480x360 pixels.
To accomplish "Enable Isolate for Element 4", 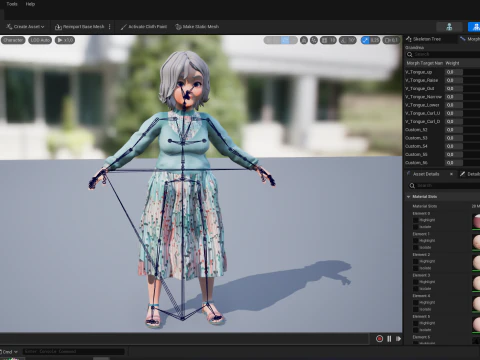I will [x=416, y=309].
